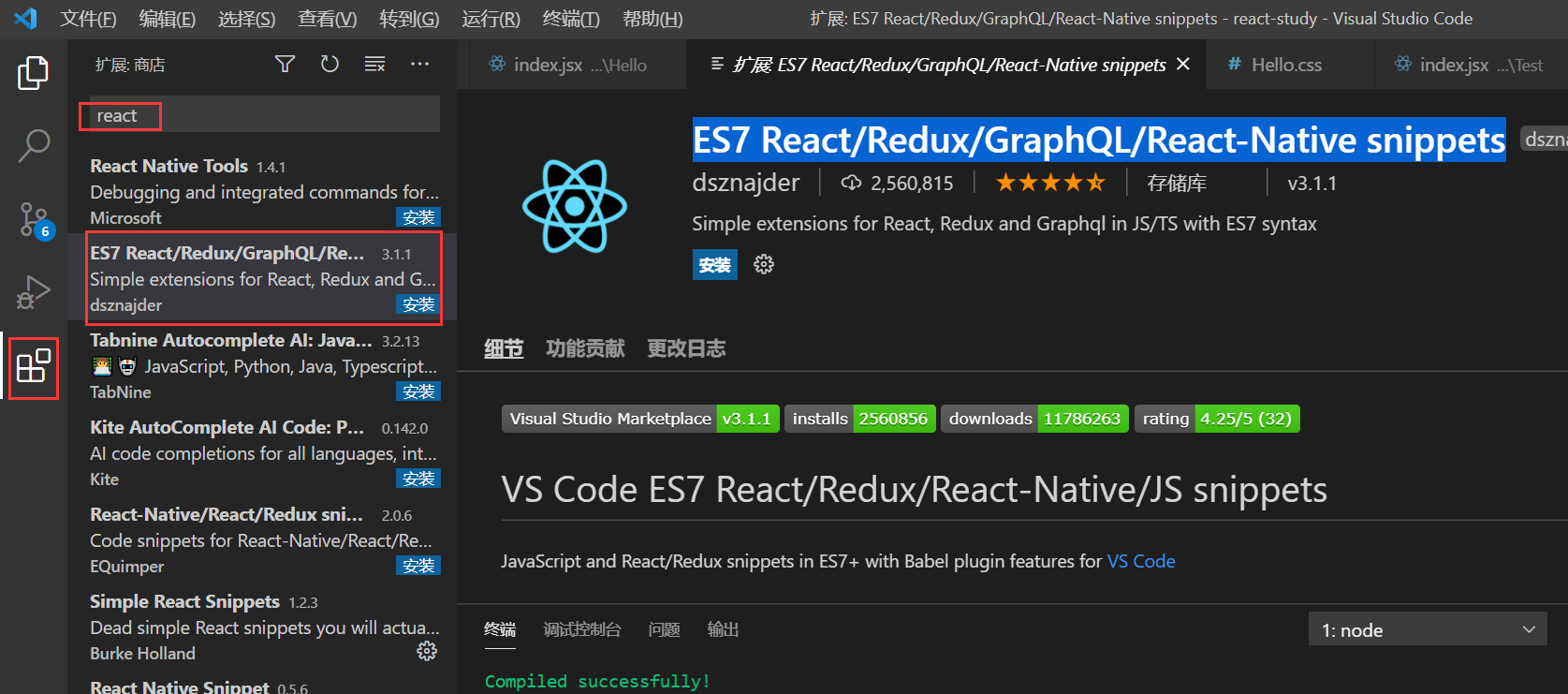Click the dsznajder publisher name in header

[746, 183]
